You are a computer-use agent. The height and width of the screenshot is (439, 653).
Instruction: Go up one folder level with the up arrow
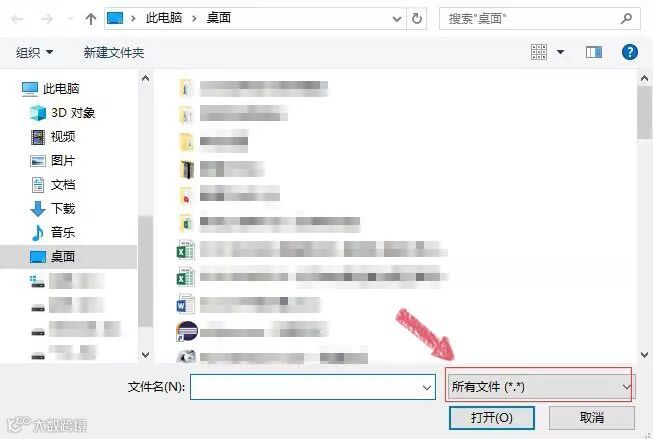click(x=90, y=19)
